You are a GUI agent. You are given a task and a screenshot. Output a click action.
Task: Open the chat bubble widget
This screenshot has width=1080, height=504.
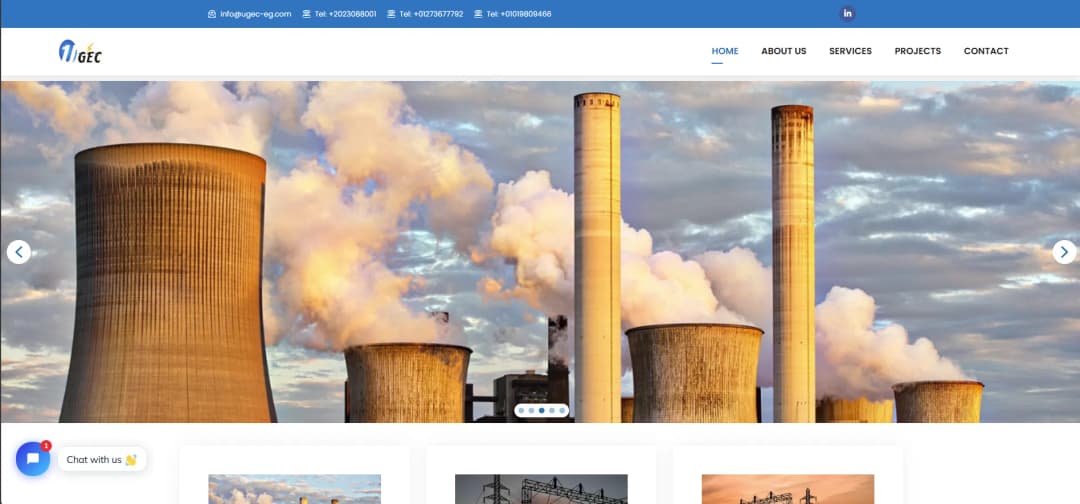[x=33, y=459]
